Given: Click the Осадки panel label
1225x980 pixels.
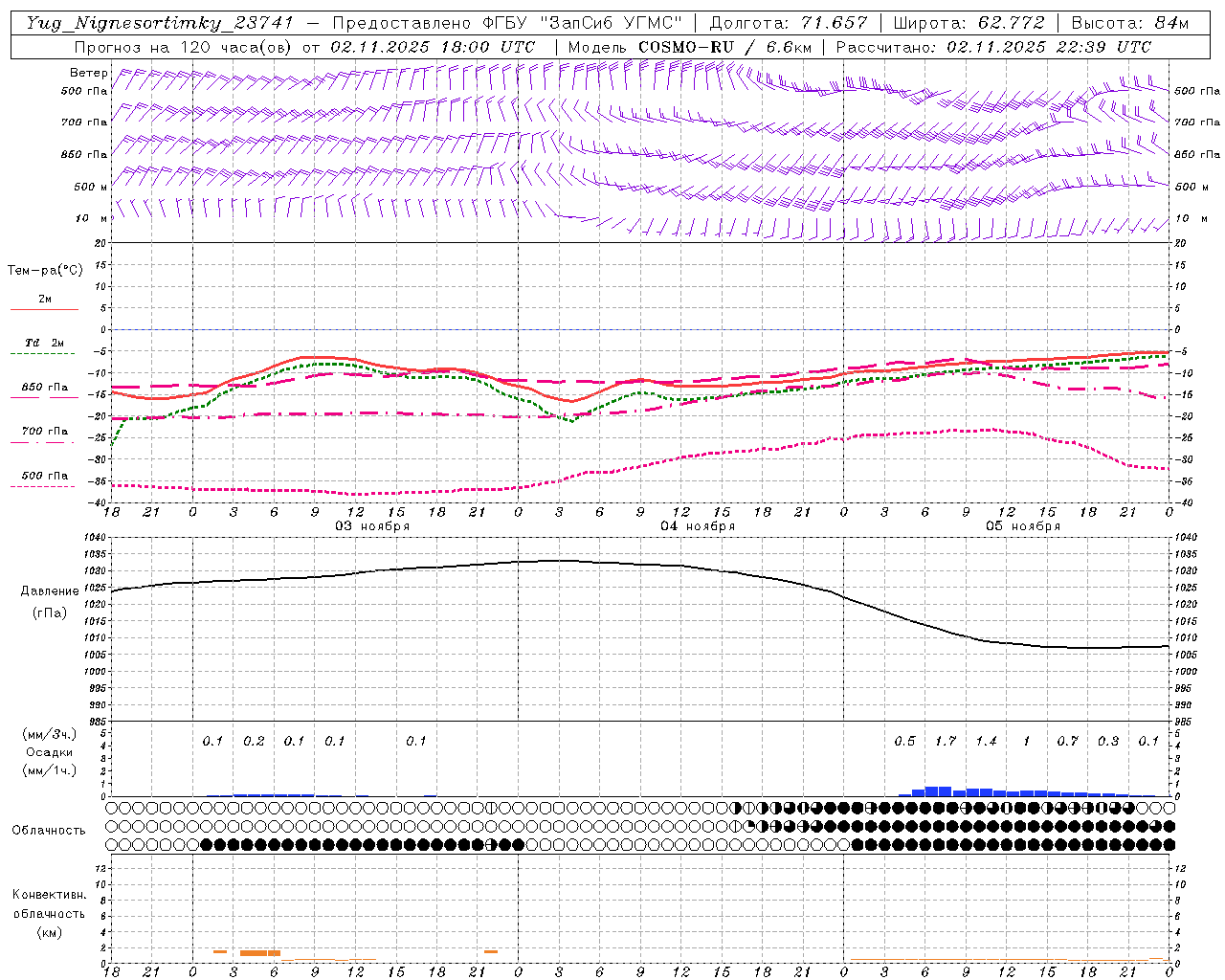Looking at the screenshot, I should pyautogui.click(x=49, y=752).
